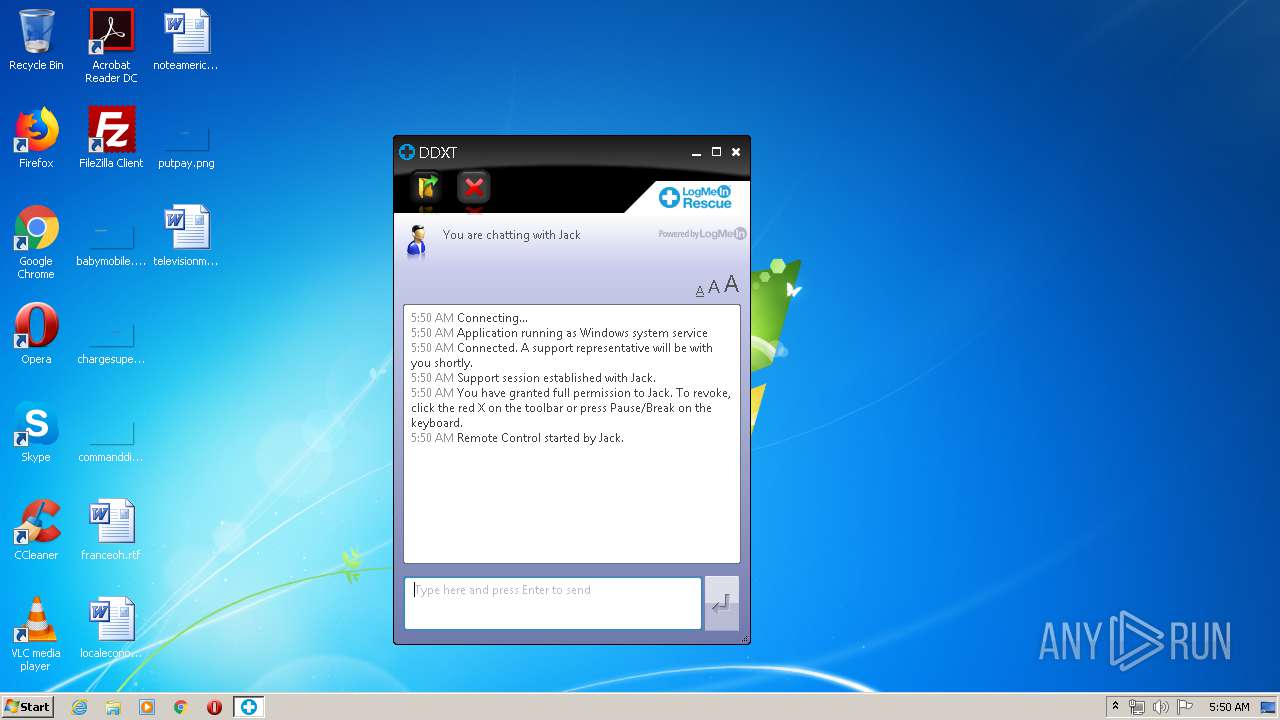Select Google Chrome desktop icon
Viewport: 1280px width, 720px height.
[x=36, y=242]
